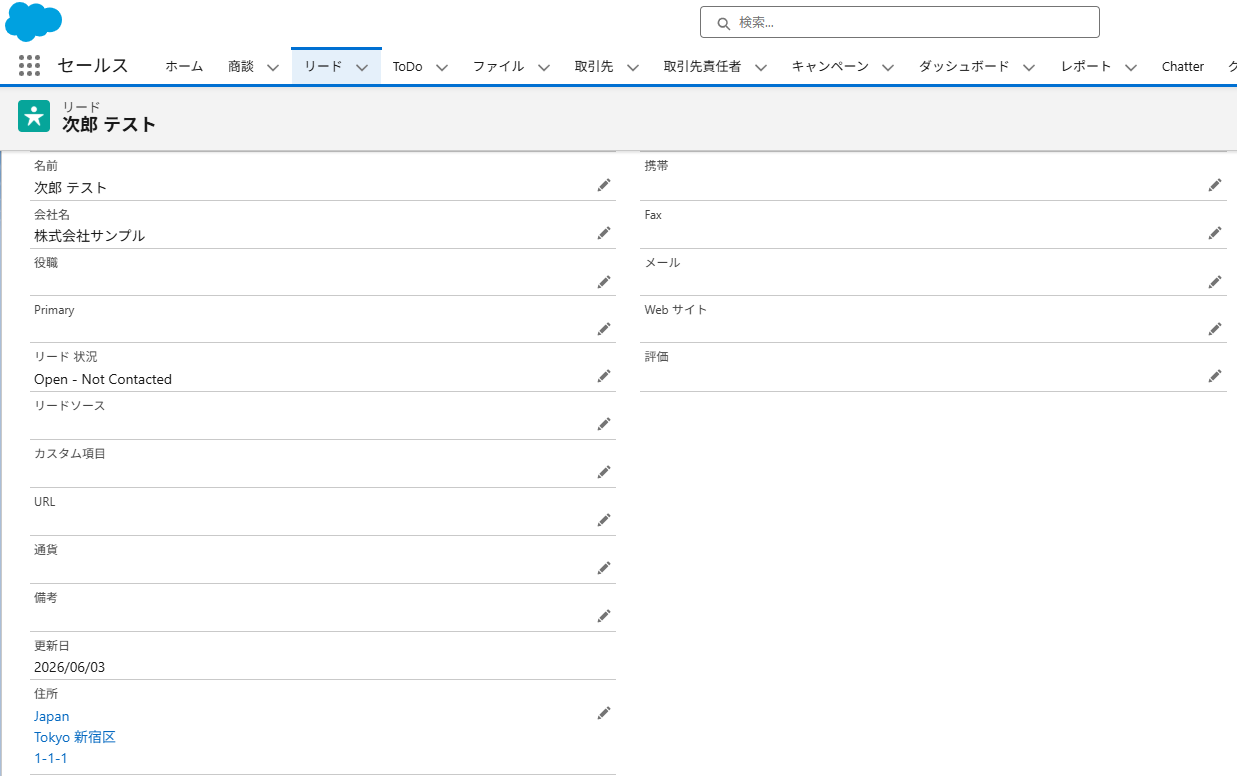The height and width of the screenshot is (776, 1237).
Task: Expand the ToDo tab dropdown chevron
Action: pos(442,67)
